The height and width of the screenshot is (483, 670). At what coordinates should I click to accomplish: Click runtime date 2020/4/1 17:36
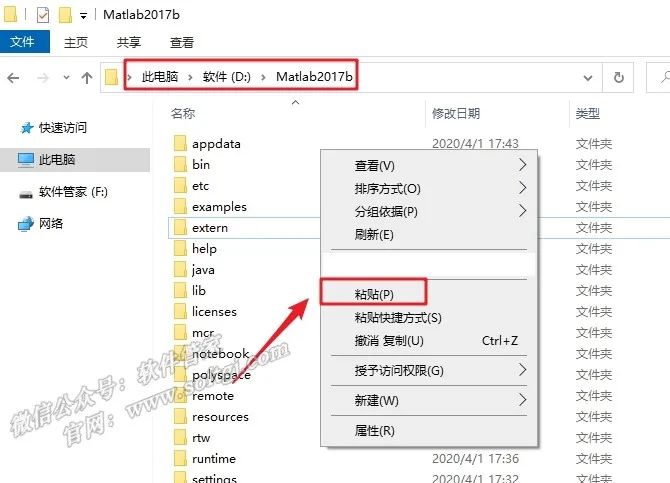pos(475,459)
